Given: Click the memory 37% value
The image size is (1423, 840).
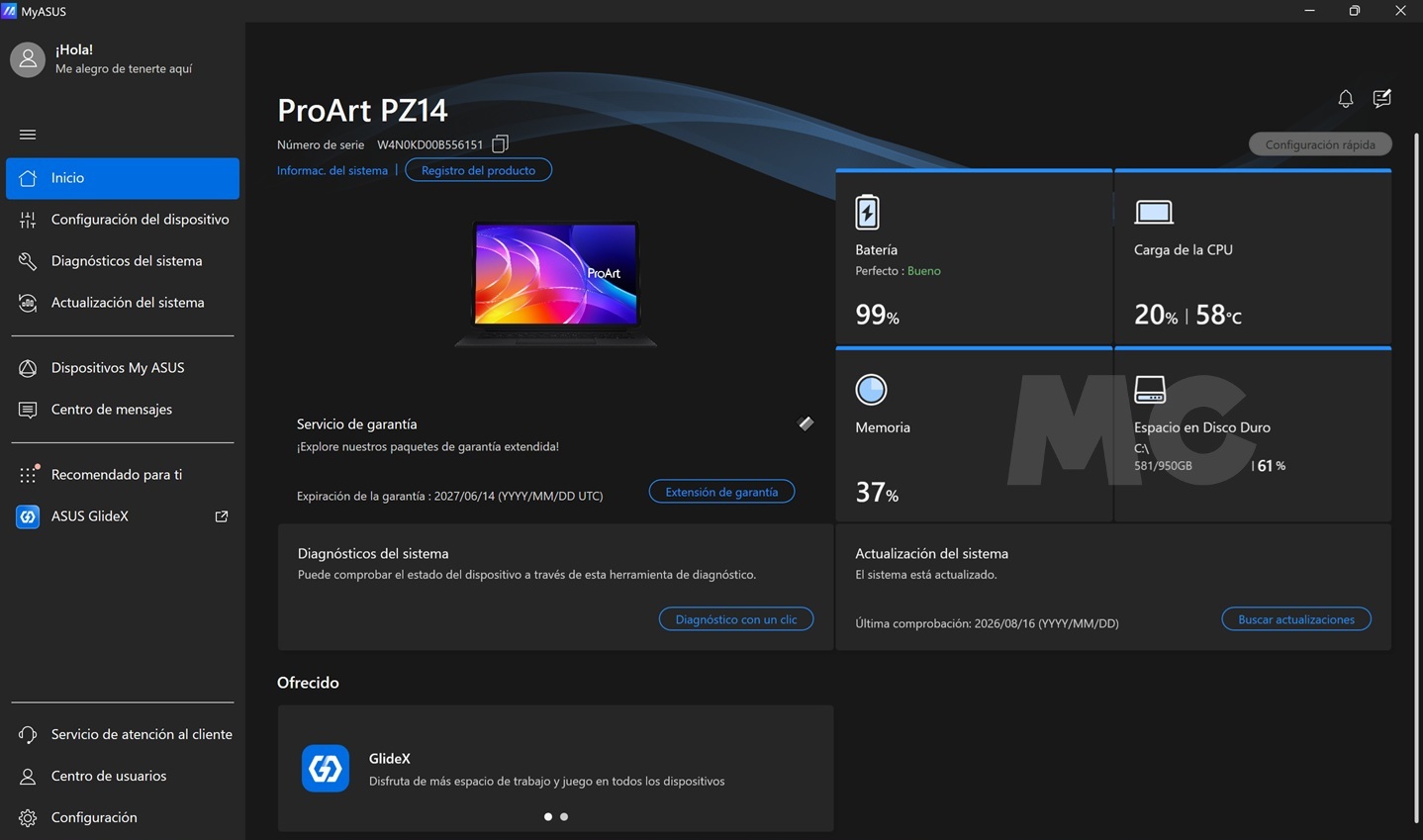Looking at the screenshot, I should pyautogui.click(x=878, y=492).
